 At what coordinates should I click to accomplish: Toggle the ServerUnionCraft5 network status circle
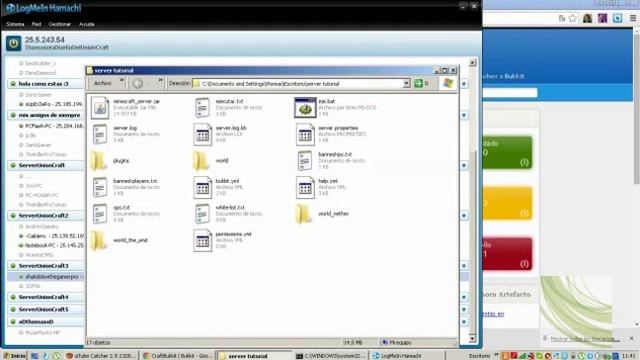pyautogui.click(x=13, y=309)
